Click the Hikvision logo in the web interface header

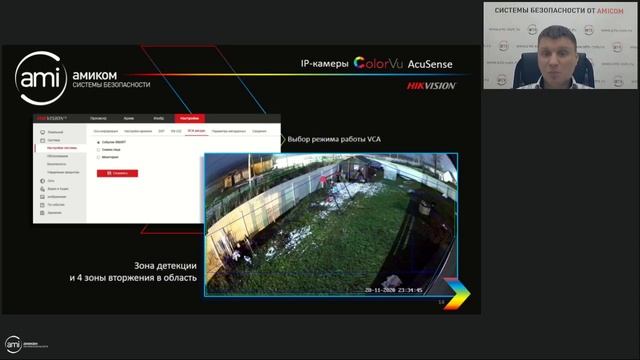51,118
